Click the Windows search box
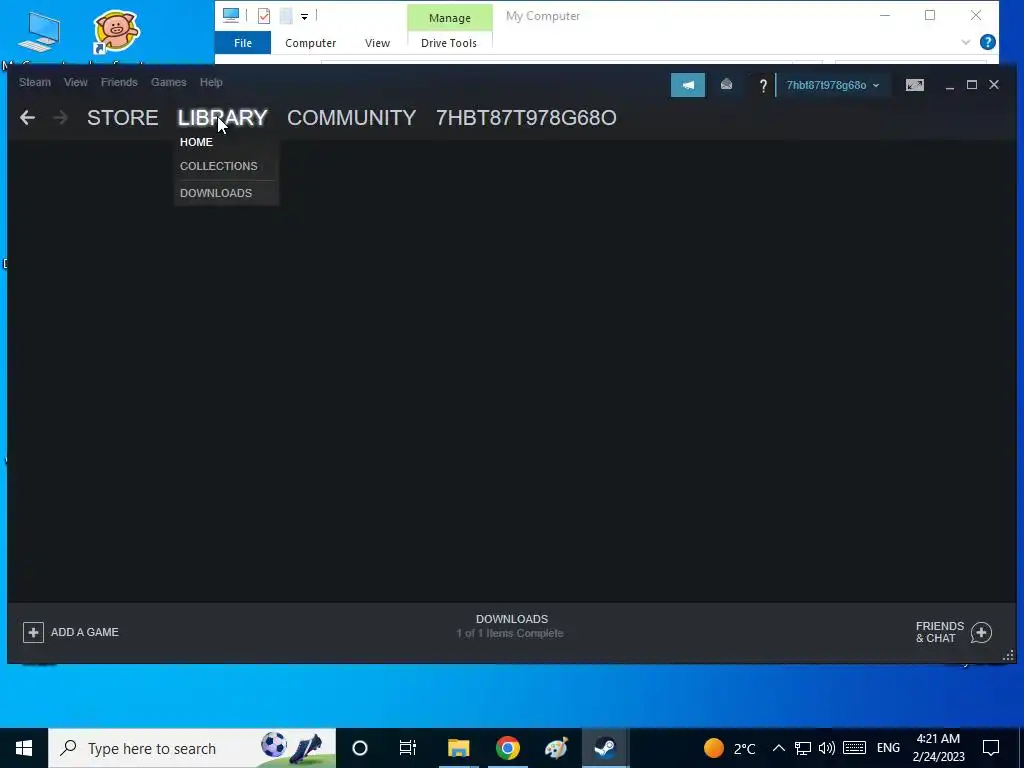Screen dimensions: 1024x768 (x=192, y=748)
